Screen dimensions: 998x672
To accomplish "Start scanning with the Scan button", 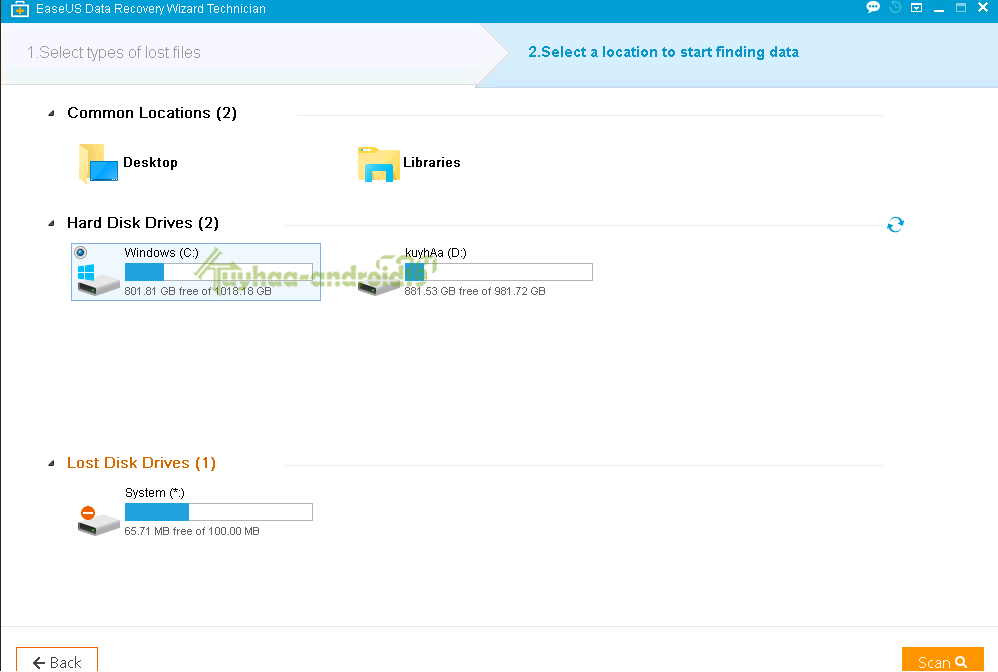I will (x=943, y=661).
